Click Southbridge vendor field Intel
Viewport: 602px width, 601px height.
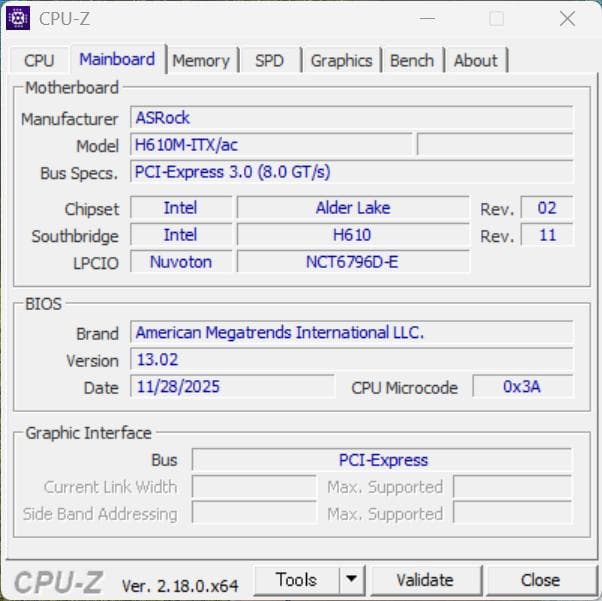coord(181,235)
